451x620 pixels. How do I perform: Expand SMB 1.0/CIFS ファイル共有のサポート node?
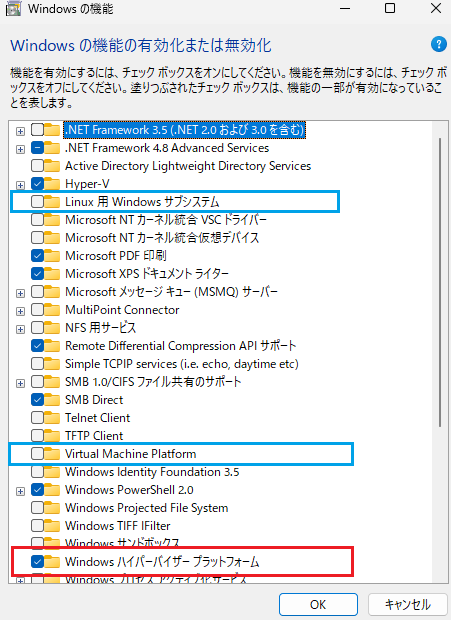pos(20,383)
